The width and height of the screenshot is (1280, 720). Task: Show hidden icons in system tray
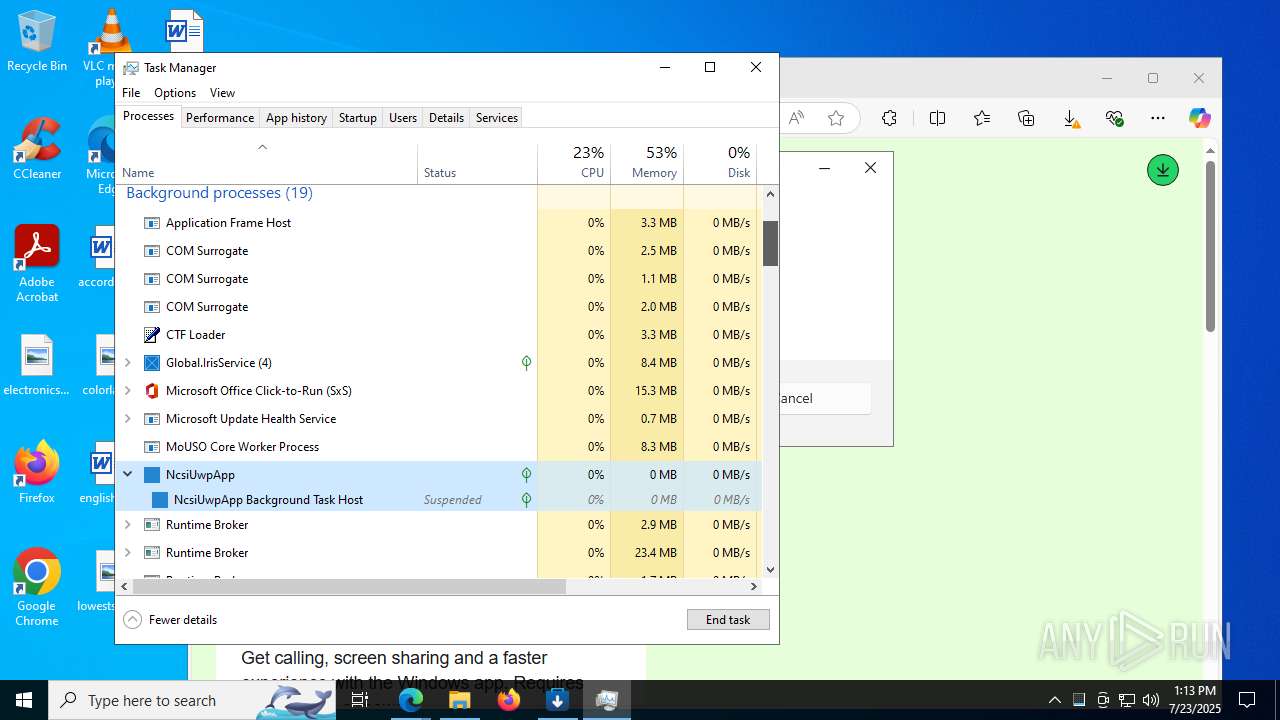coord(1055,700)
